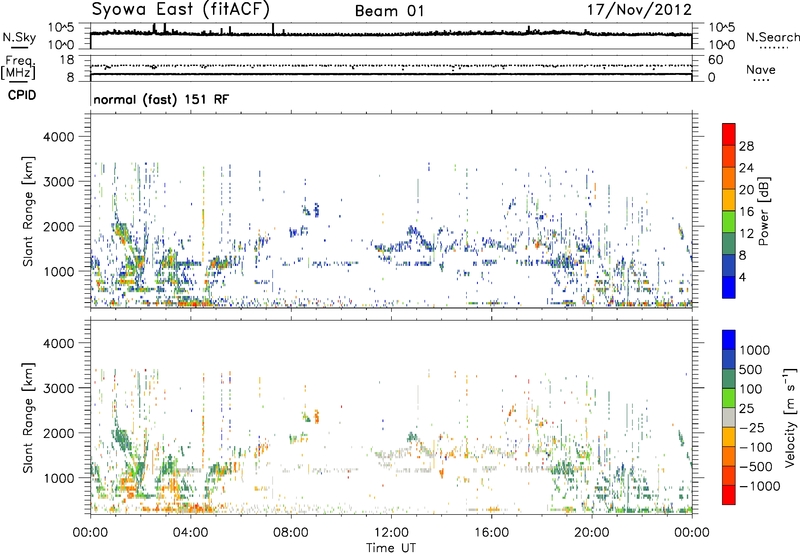This screenshot has width=800, height=554.
Task: Click the 'Syowa East (fitACF)' title
Action: (x=181, y=9)
